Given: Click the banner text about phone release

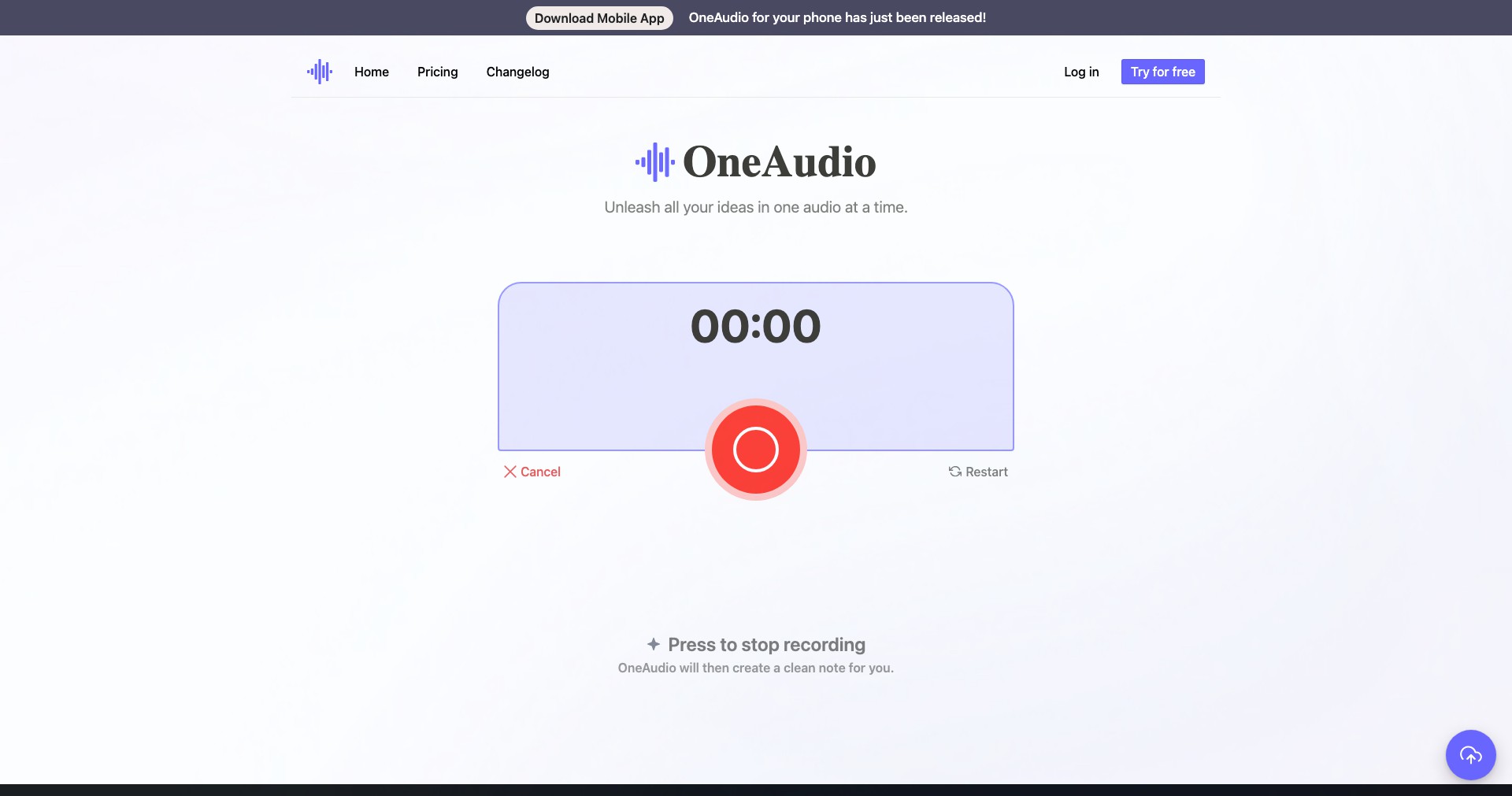Looking at the screenshot, I should pyautogui.click(x=837, y=17).
